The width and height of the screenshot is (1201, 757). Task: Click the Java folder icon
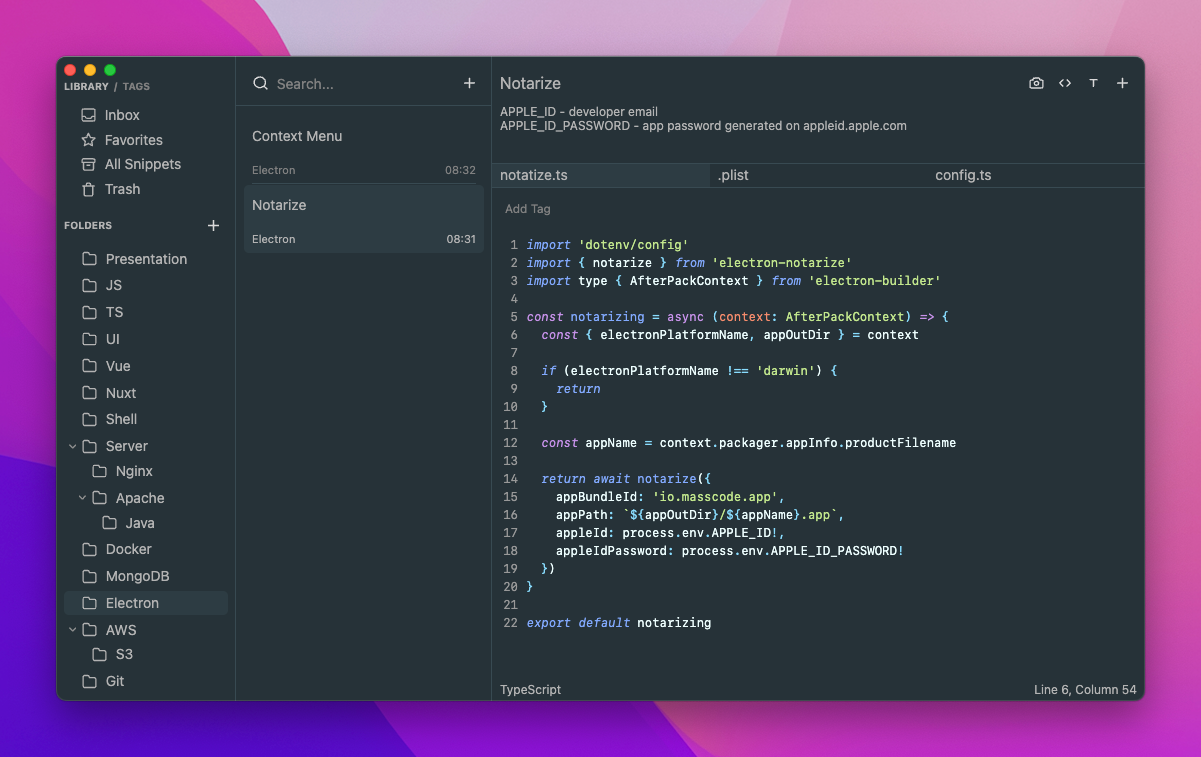coord(110,523)
